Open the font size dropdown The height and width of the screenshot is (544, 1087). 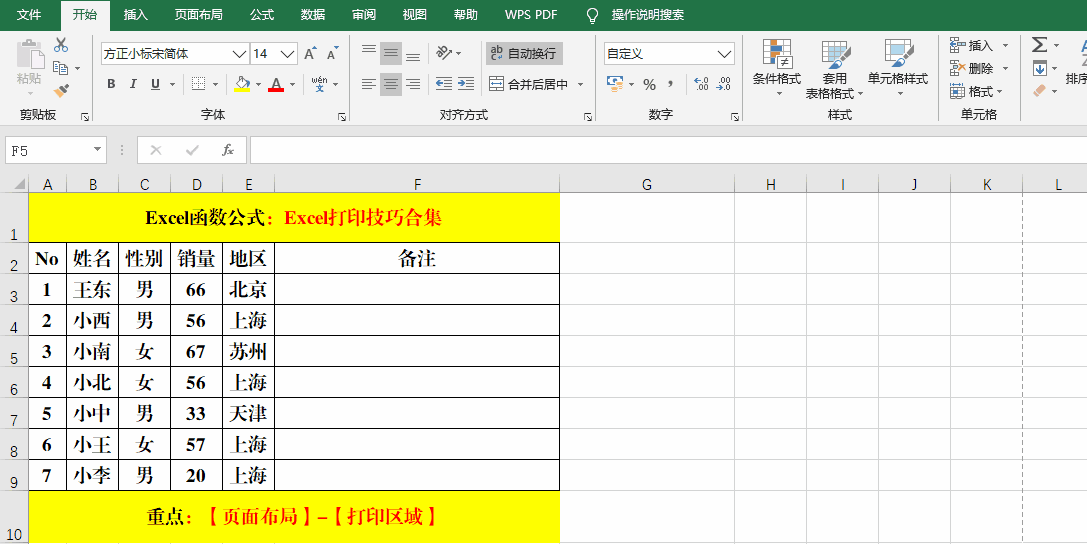coord(288,53)
